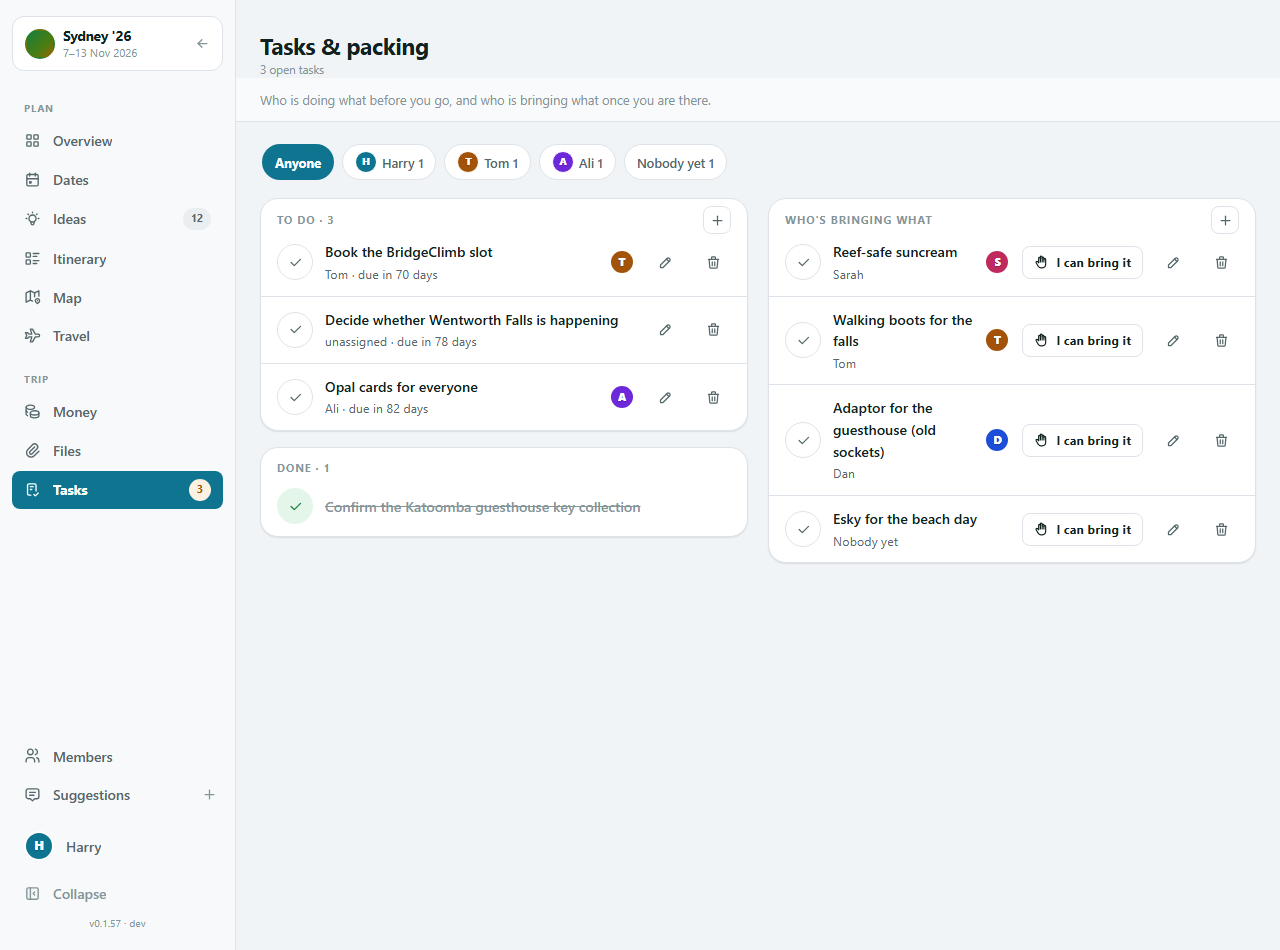Edit the Adaptor for the guesthouse item
Image resolution: width=1280 pixels, height=950 pixels.
(x=1173, y=441)
